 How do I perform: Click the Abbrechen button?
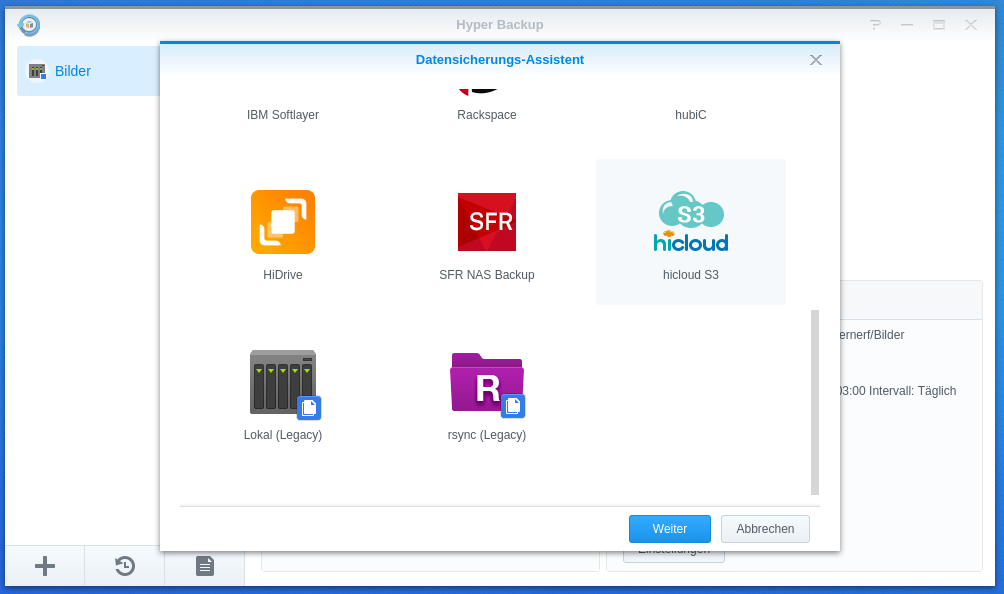(765, 529)
